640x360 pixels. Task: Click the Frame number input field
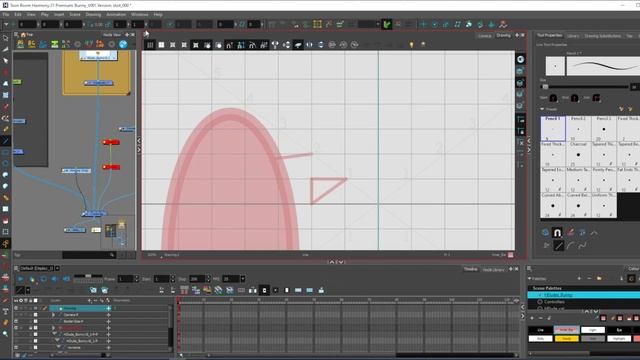pyautogui.click(x=125, y=279)
